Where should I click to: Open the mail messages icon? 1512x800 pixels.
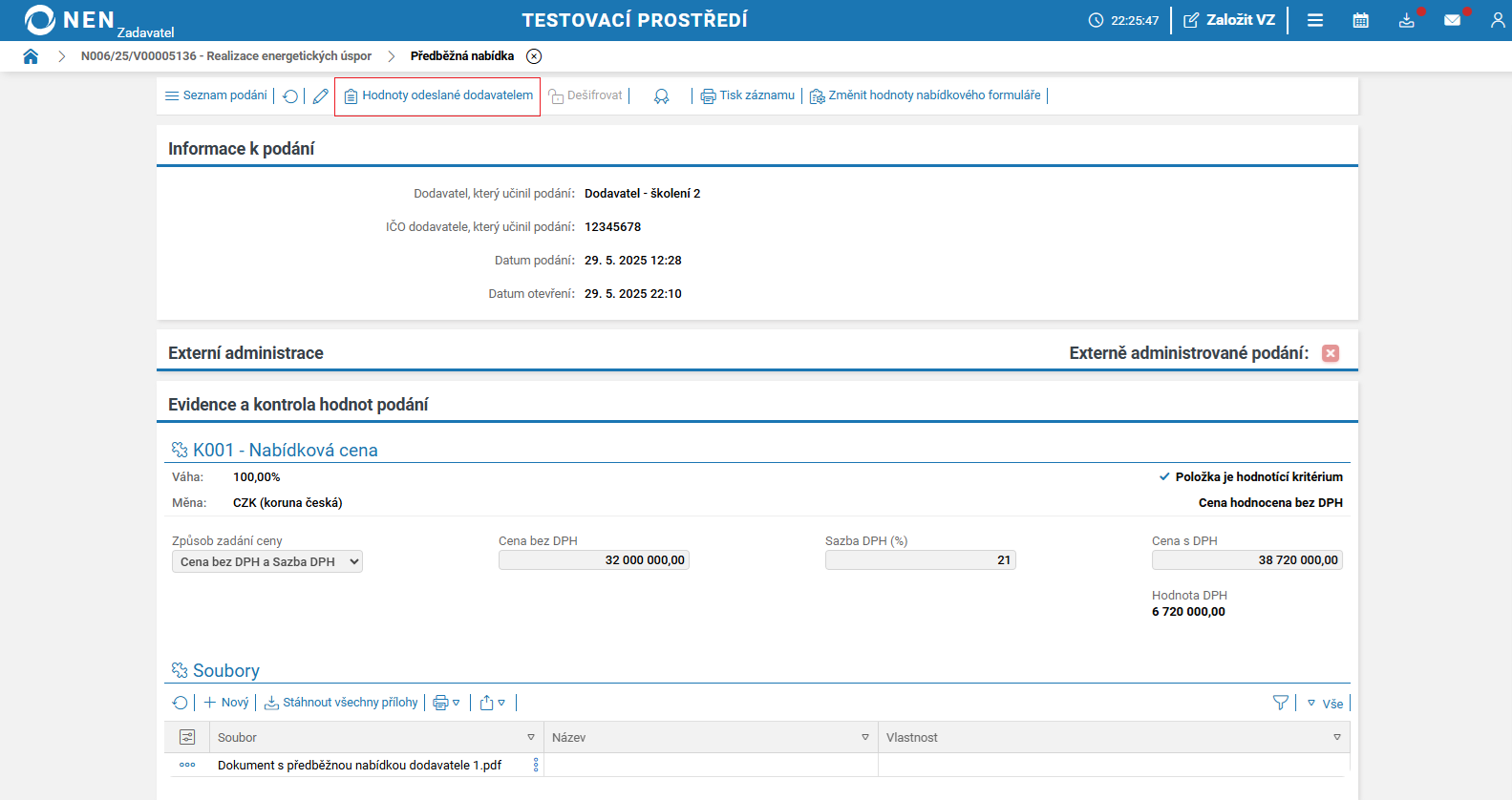1452,20
